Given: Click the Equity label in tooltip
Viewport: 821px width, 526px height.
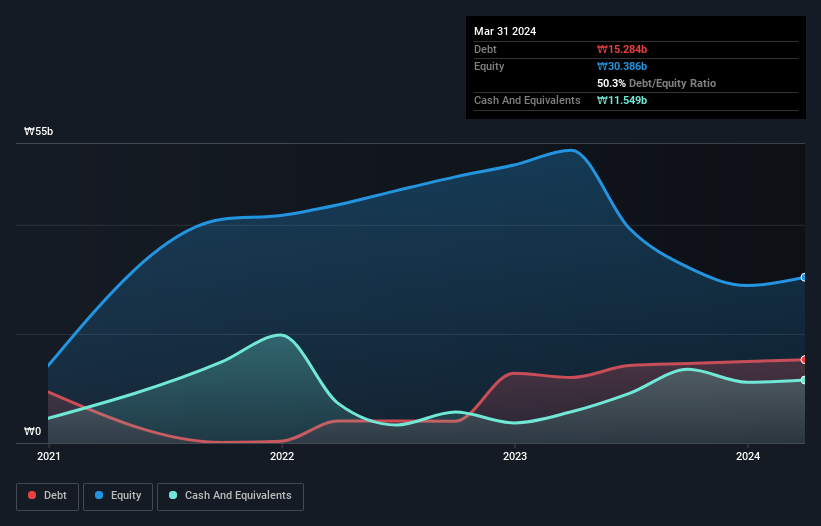Looking at the screenshot, I should (x=489, y=66).
